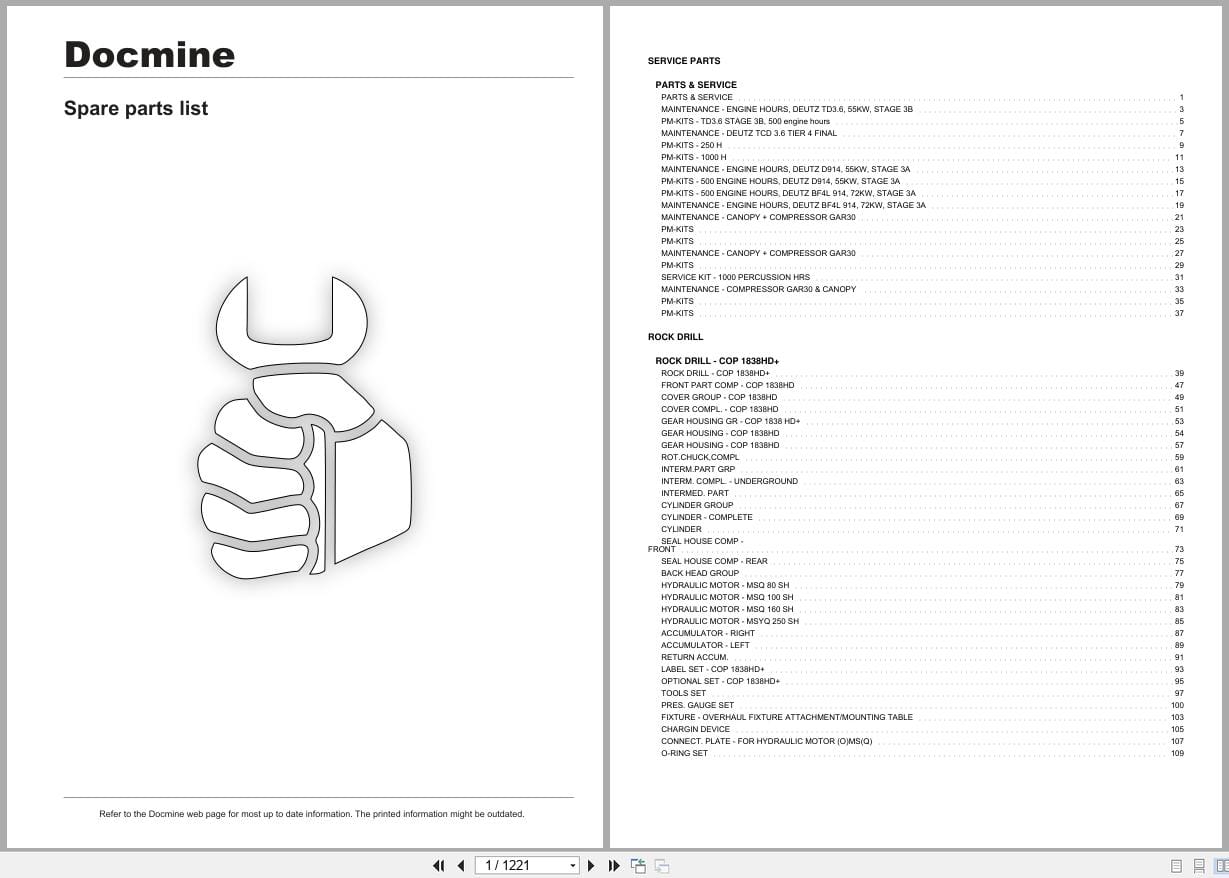Image resolution: width=1229 pixels, height=878 pixels.
Task: Click the bold ROCK DRILL - COP 1838HD+ subheading
Action: click(x=717, y=361)
